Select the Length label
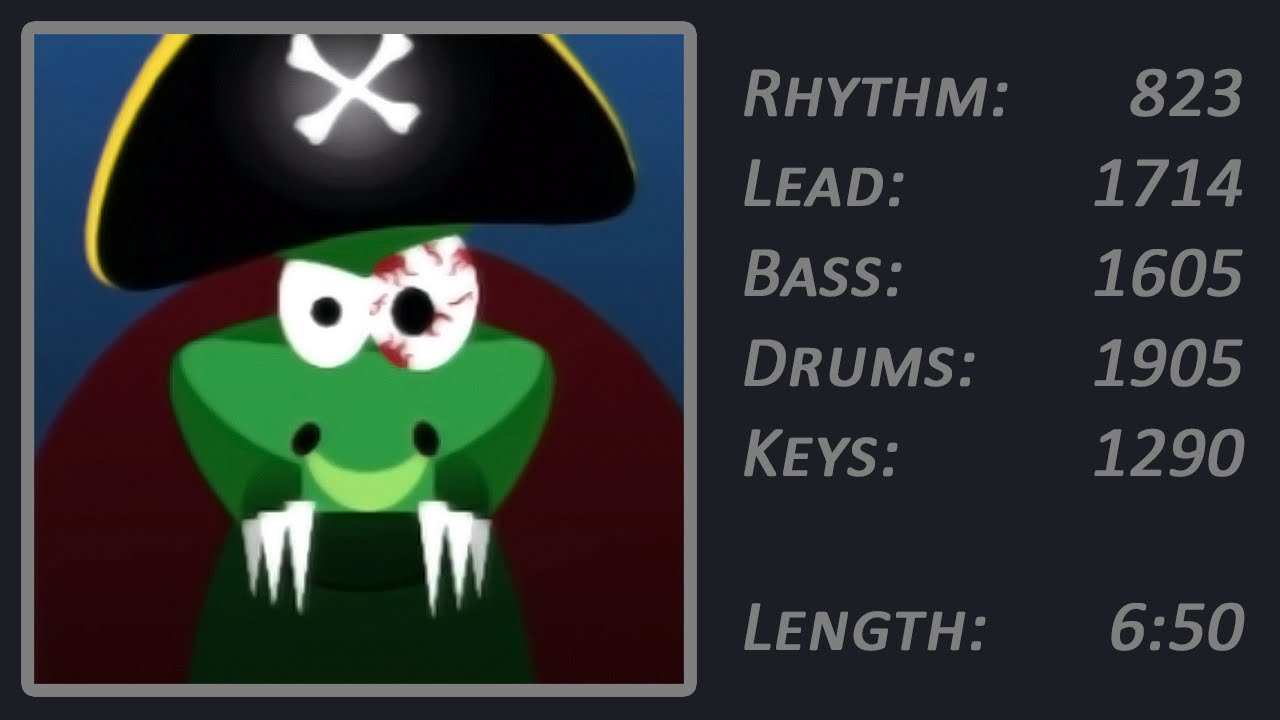This screenshot has width=1280, height=720. 865,628
